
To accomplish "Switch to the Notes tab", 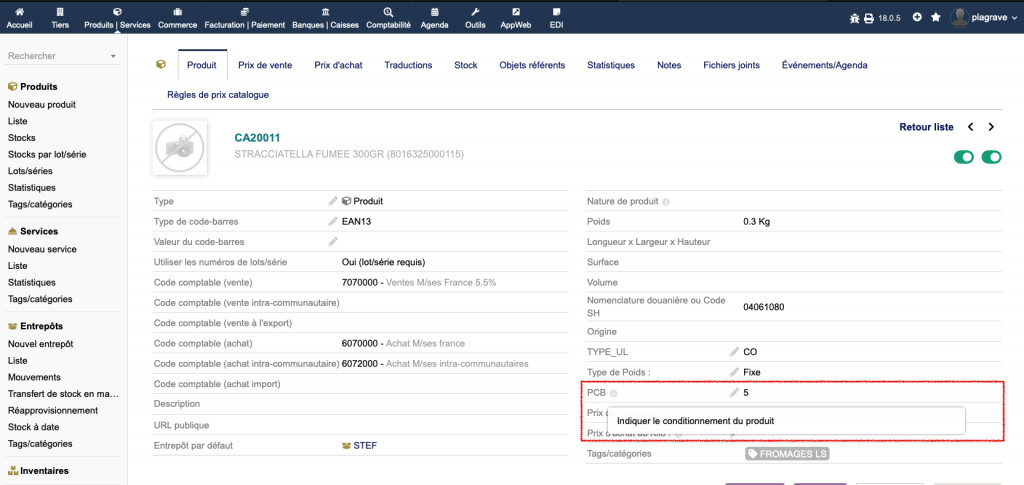I will pyautogui.click(x=669, y=65).
